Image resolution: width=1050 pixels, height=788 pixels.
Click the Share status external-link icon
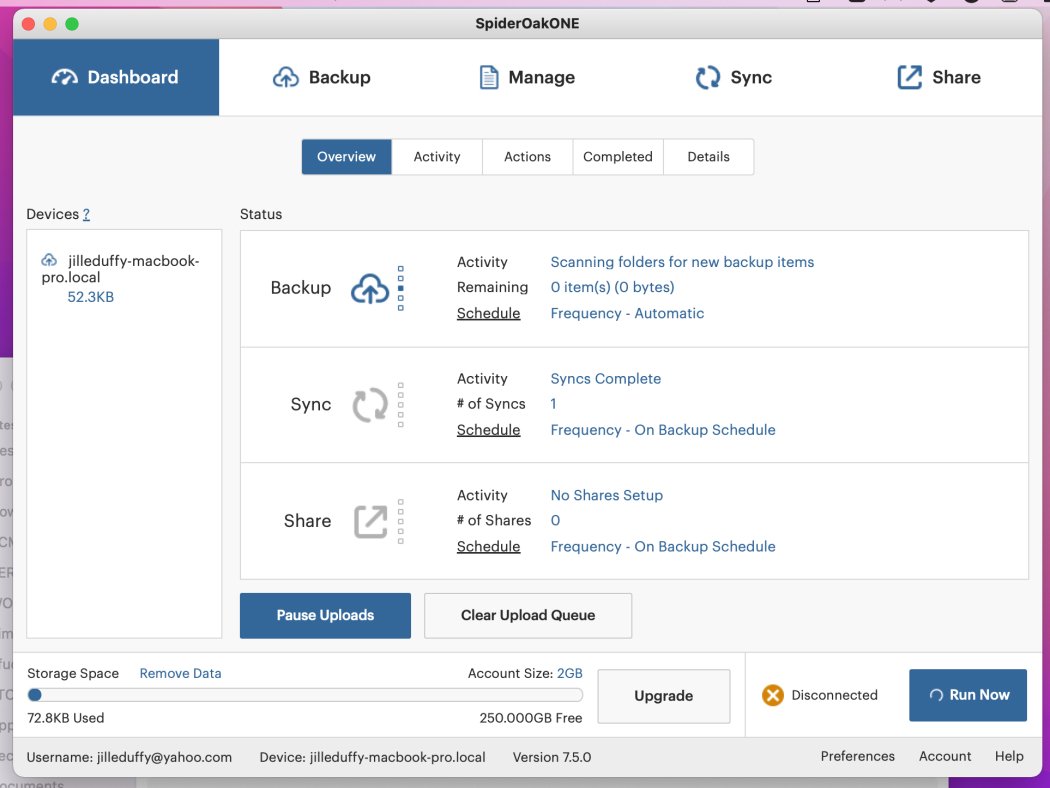(370, 522)
